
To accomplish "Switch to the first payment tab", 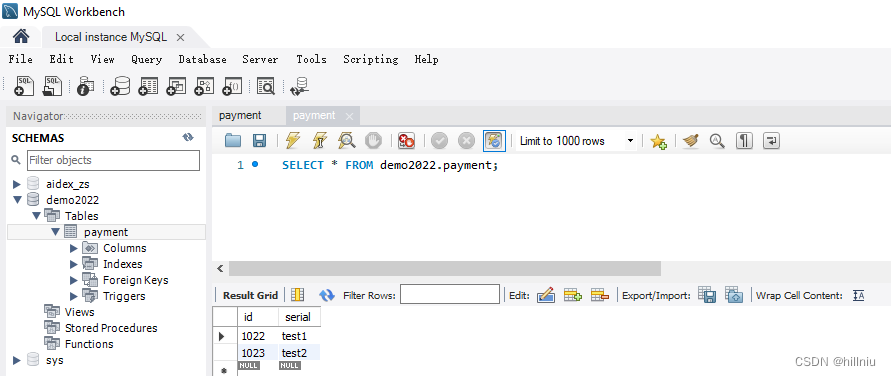I will click(x=240, y=115).
